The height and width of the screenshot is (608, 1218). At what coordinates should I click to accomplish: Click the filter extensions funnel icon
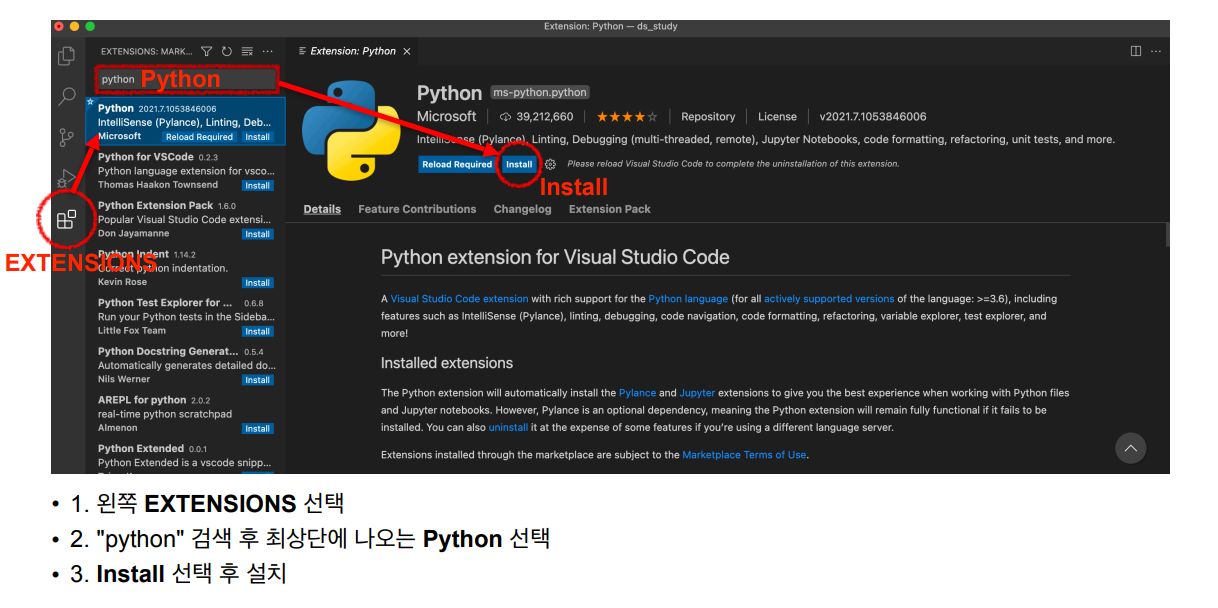tap(206, 51)
